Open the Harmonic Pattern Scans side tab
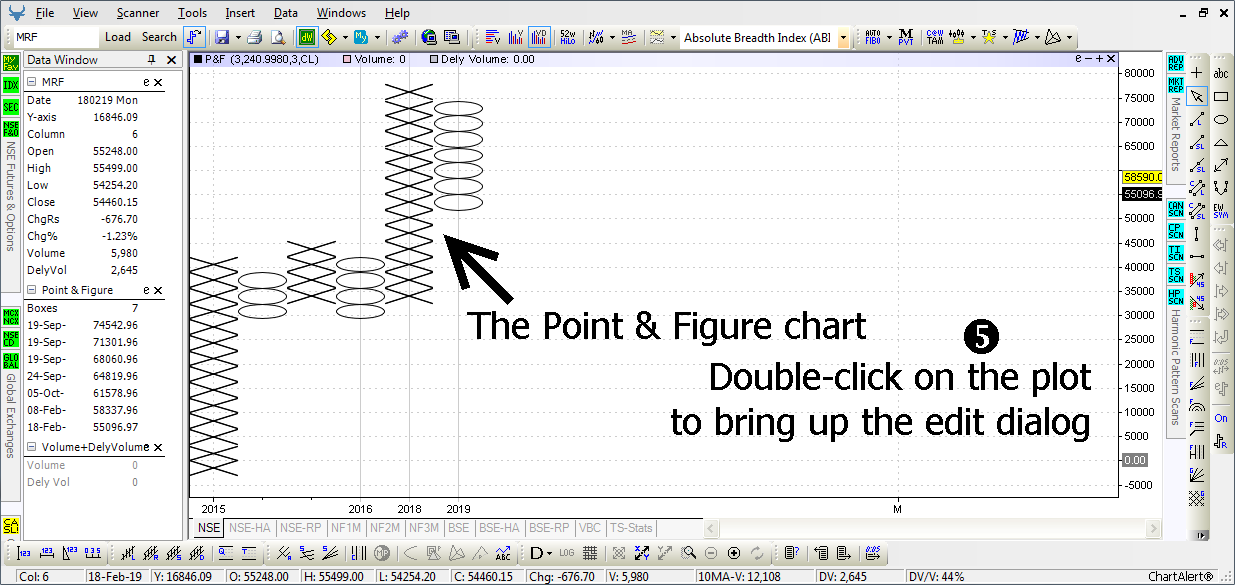 pyautogui.click(x=1176, y=365)
